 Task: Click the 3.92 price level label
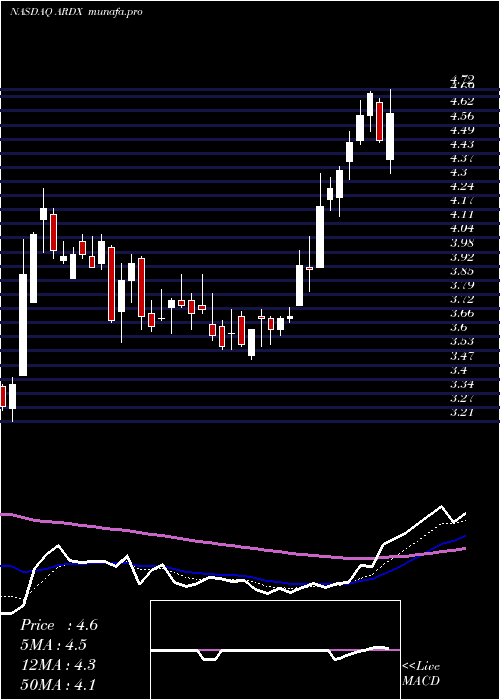pos(462,257)
